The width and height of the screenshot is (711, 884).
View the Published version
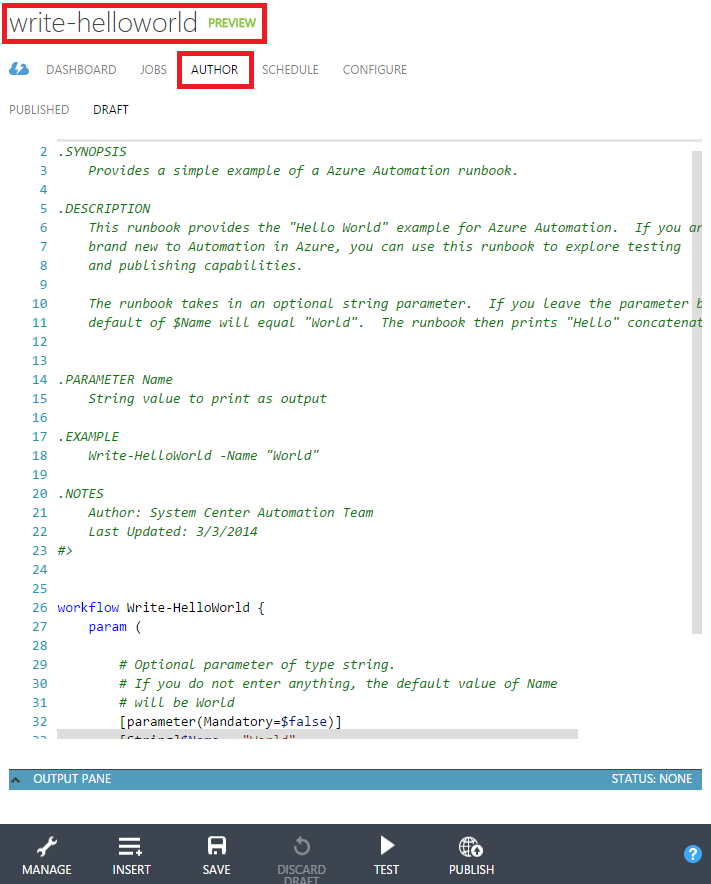(x=39, y=110)
